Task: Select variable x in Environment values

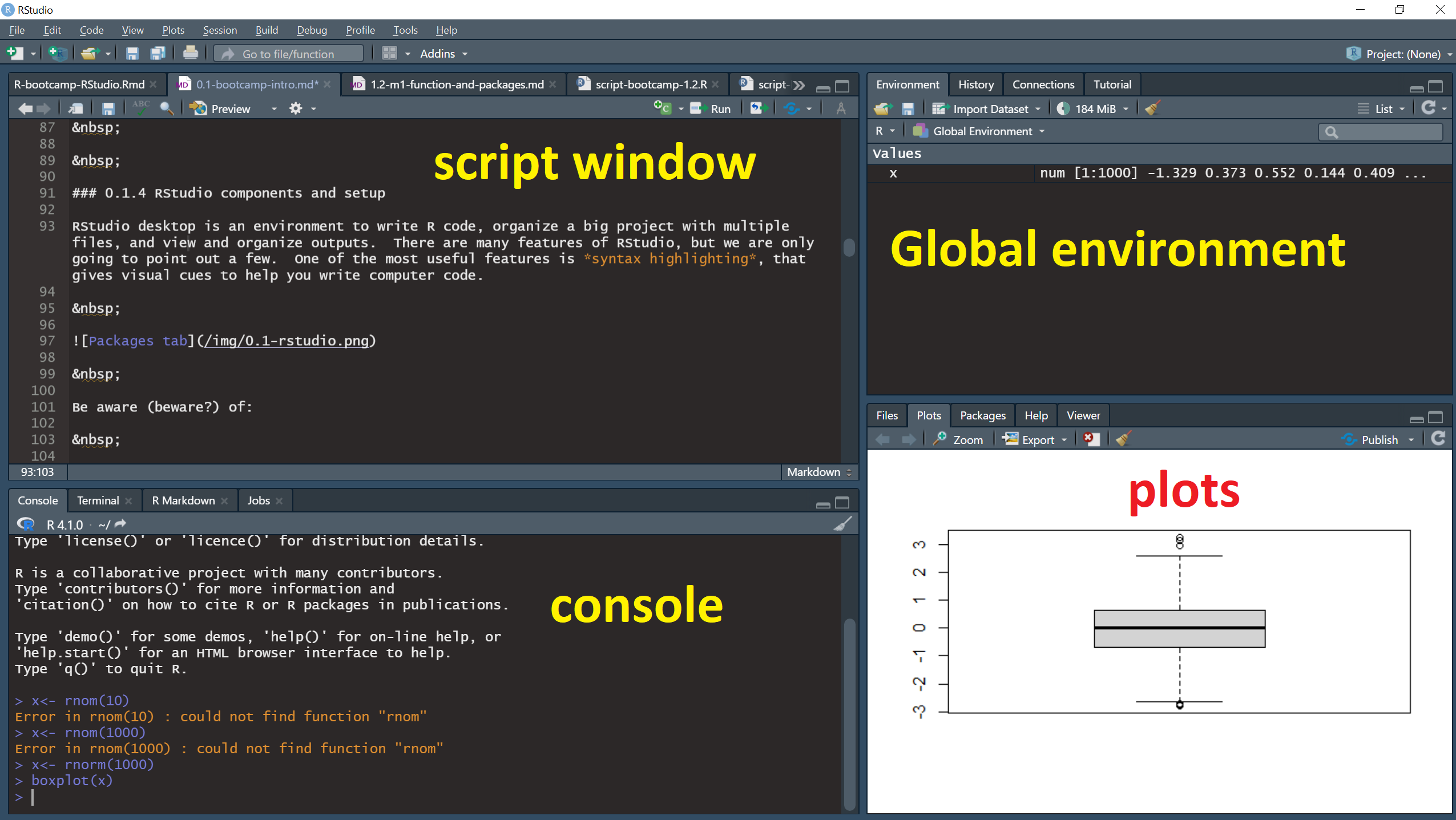Action: (x=1159, y=173)
